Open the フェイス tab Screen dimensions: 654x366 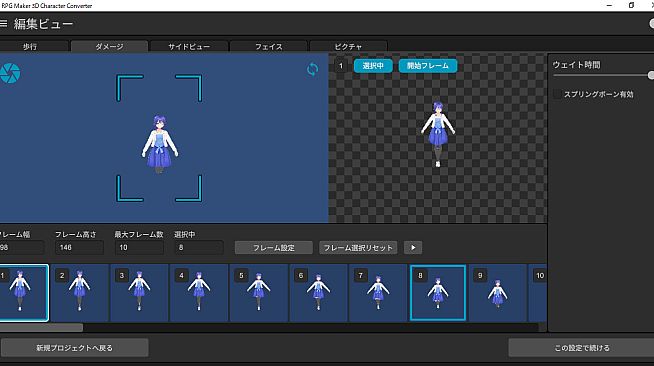tap(269, 46)
